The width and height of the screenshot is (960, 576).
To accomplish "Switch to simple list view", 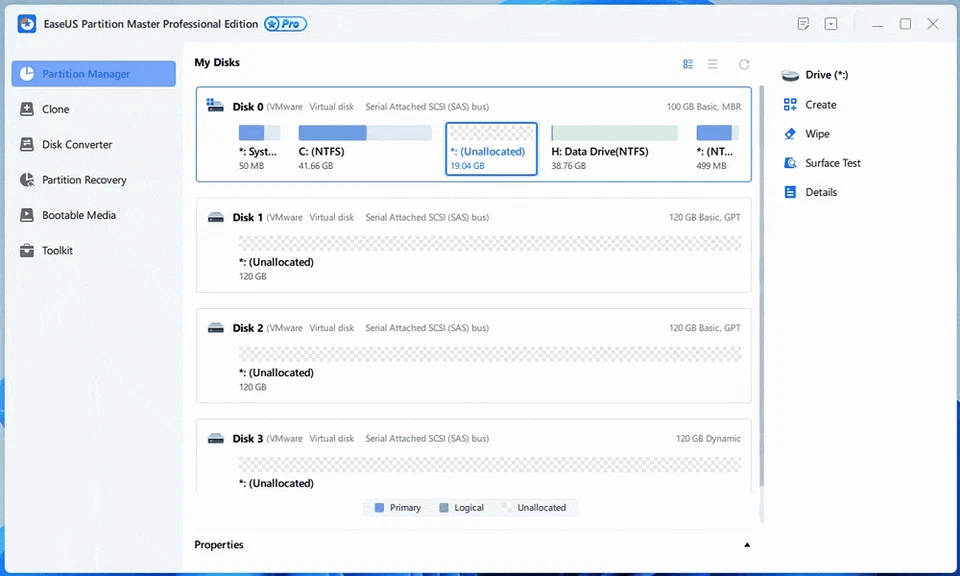I will point(712,63).
